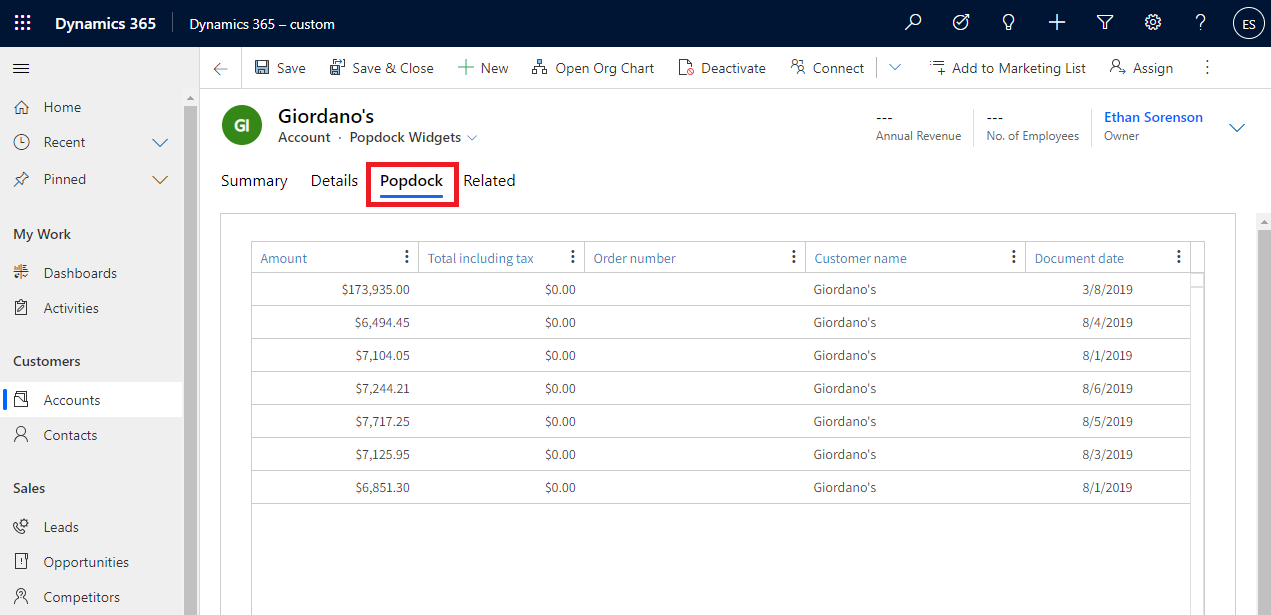Open the Popdock Widgets form selector
Image resolution: width=1271 pixels, height=615 pixels.
pyautogui.click(x=414, y=137)
